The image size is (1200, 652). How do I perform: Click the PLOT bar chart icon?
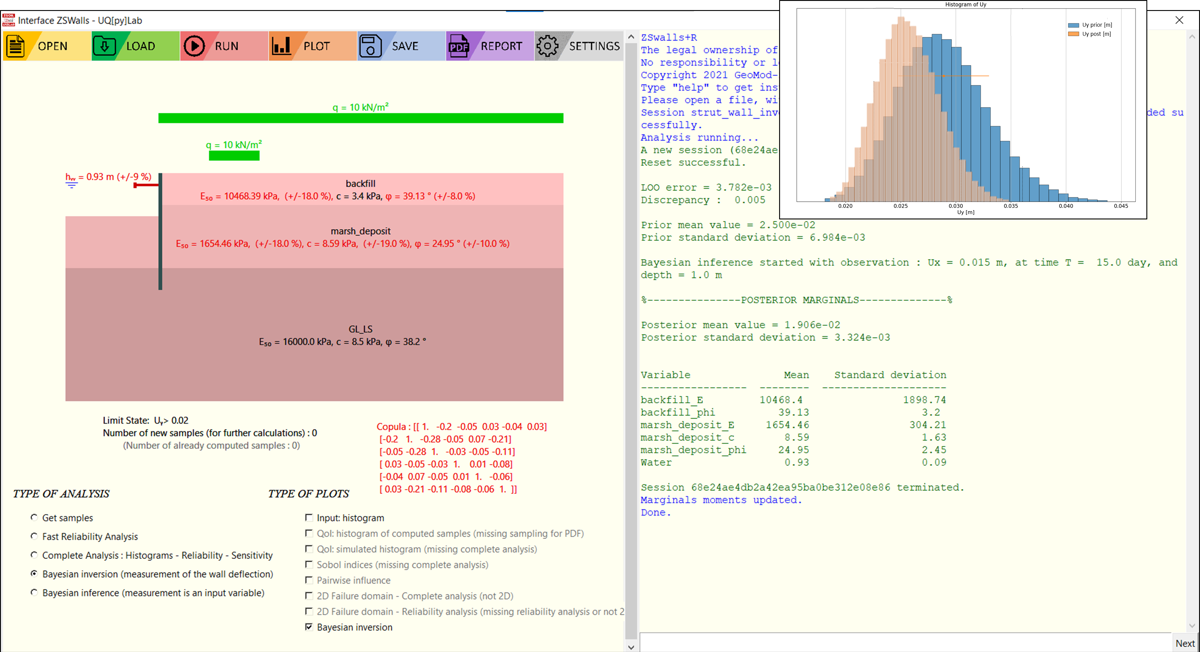tap(282, 46)
